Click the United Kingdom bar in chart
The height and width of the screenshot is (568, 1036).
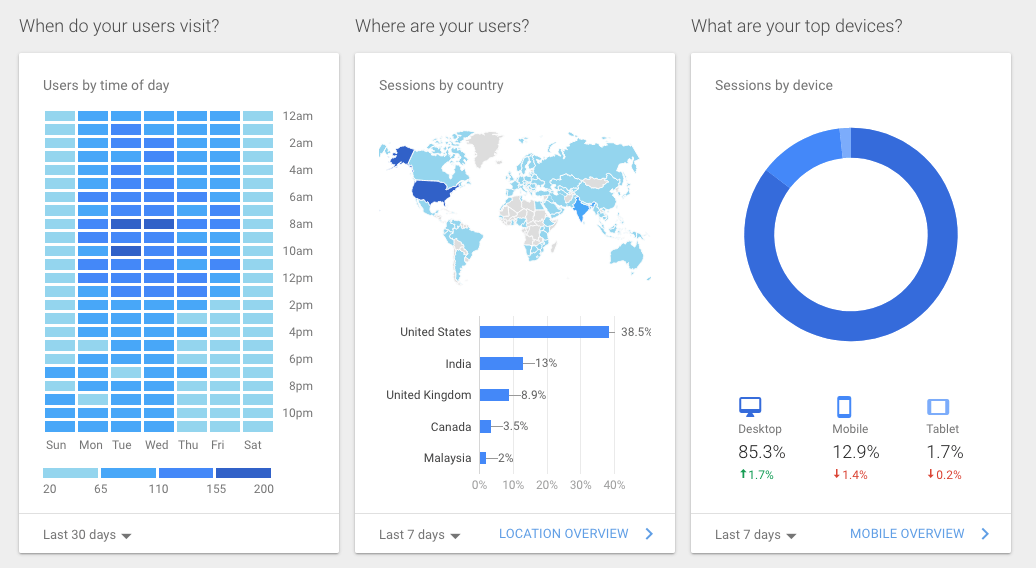(x=494, y=395)
